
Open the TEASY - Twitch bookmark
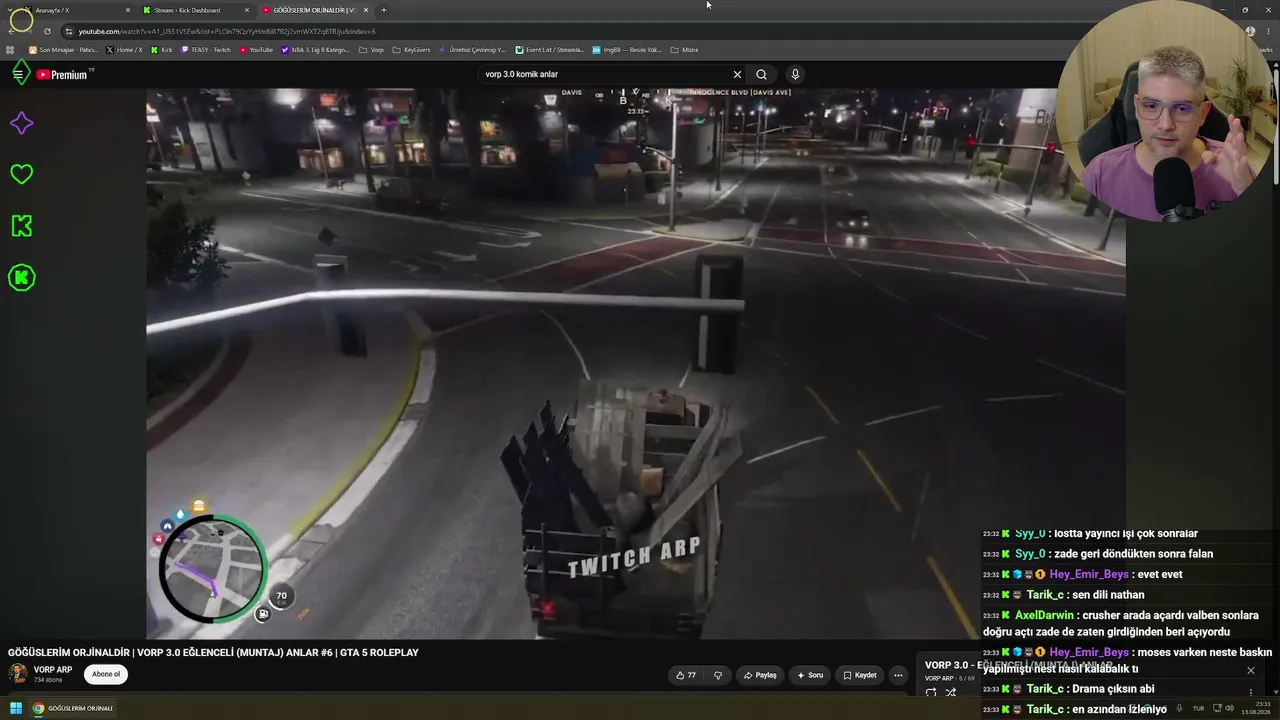pyautogui.click(x=206, y=49)
